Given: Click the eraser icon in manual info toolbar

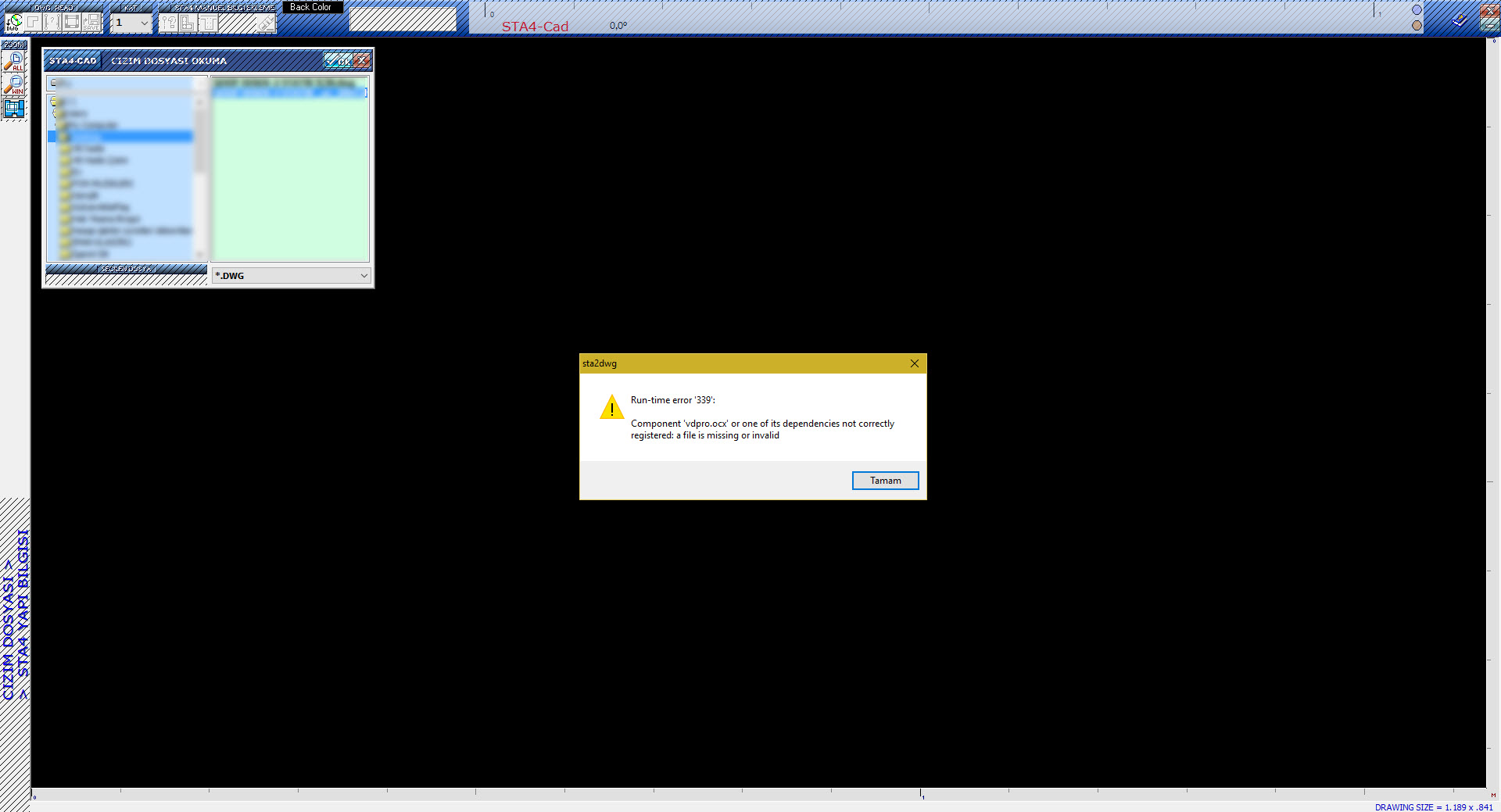Looking at the screenshot, I should (x=266, y=23).
